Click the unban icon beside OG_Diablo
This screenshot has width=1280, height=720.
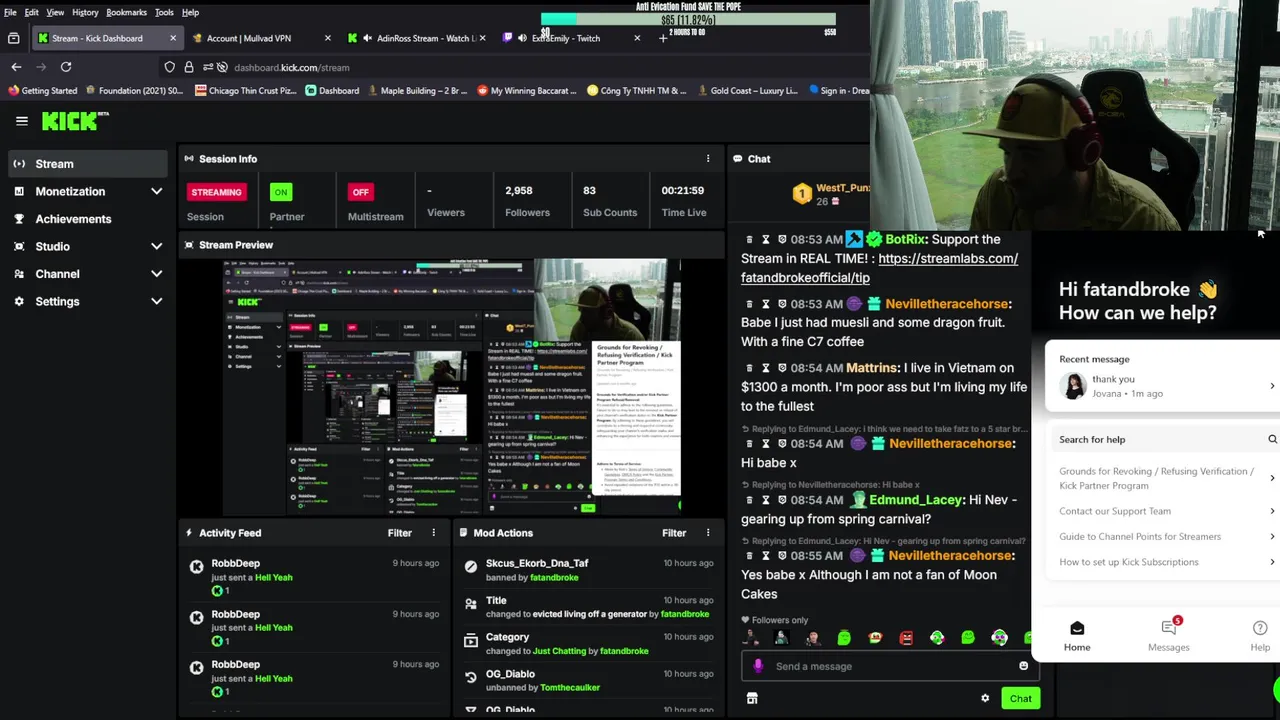coord(471,677)
